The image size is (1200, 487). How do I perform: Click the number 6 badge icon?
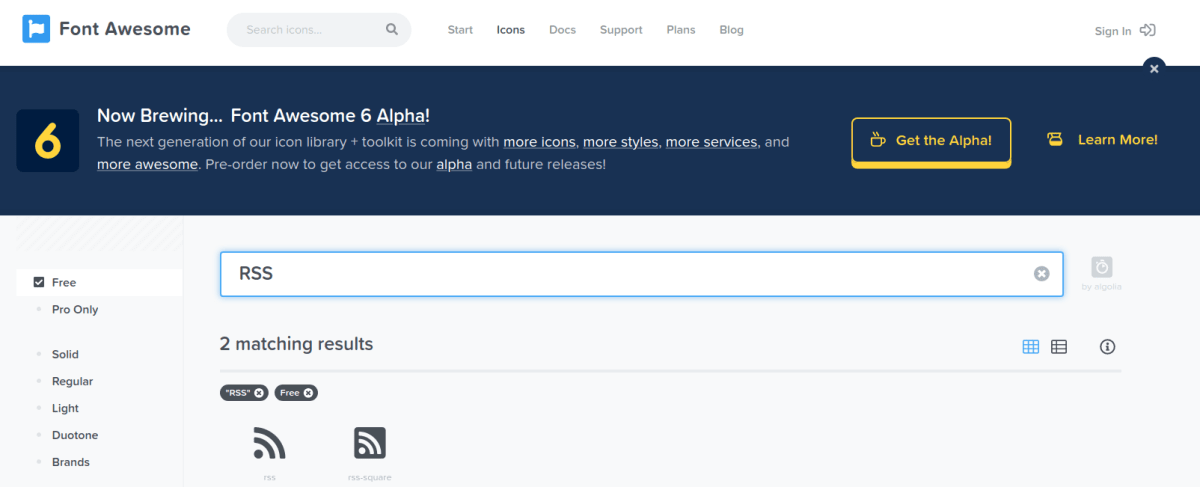point(48,140)
